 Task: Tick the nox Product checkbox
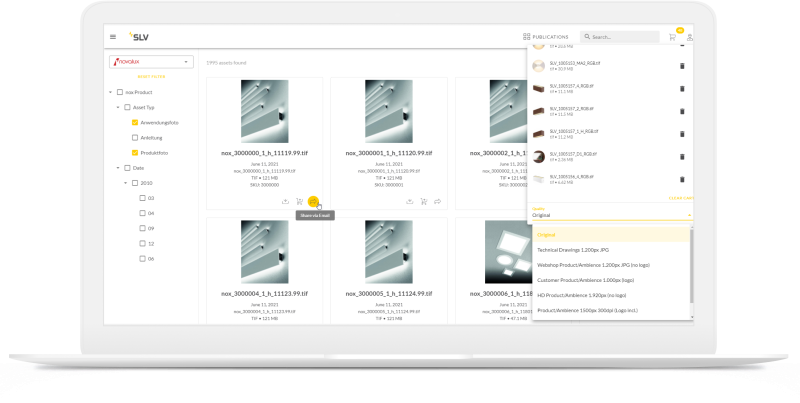120,92
